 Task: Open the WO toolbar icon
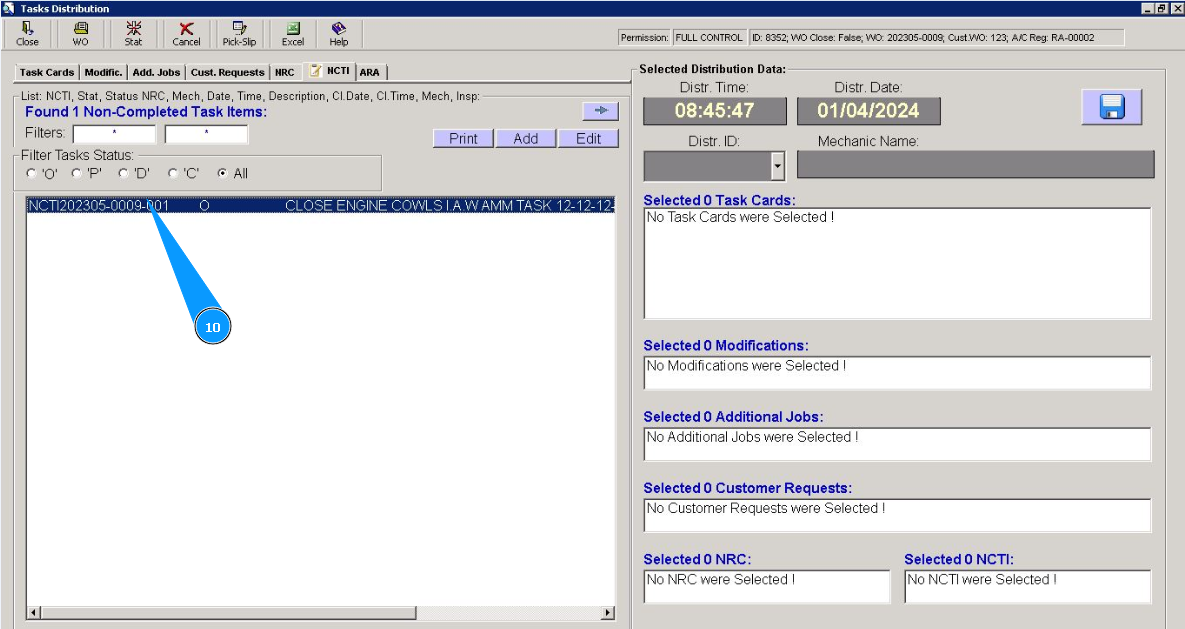(x=80, y=34)
